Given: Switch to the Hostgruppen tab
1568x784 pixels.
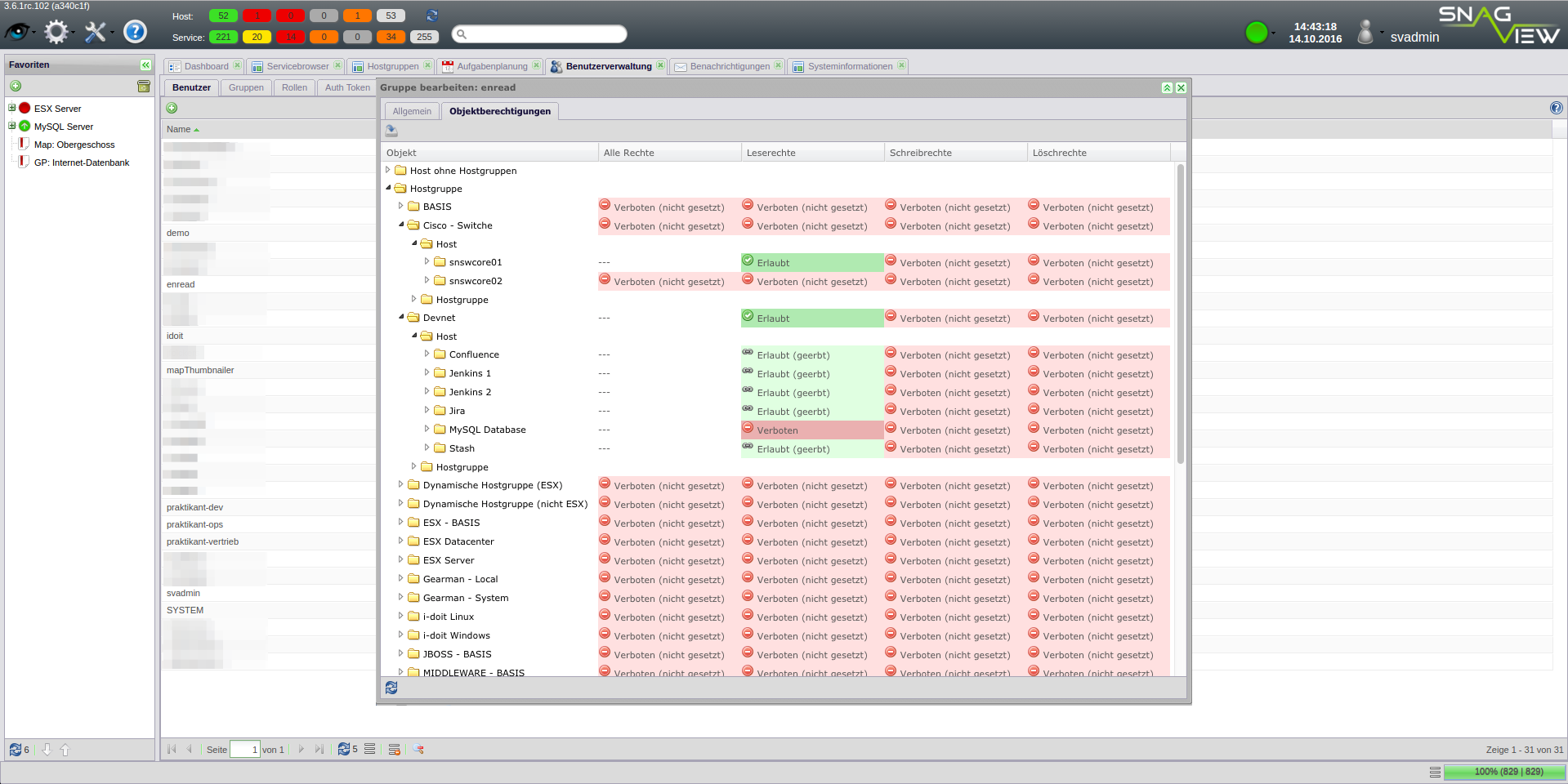Looking at the screenshot, I should click(392, 66).
